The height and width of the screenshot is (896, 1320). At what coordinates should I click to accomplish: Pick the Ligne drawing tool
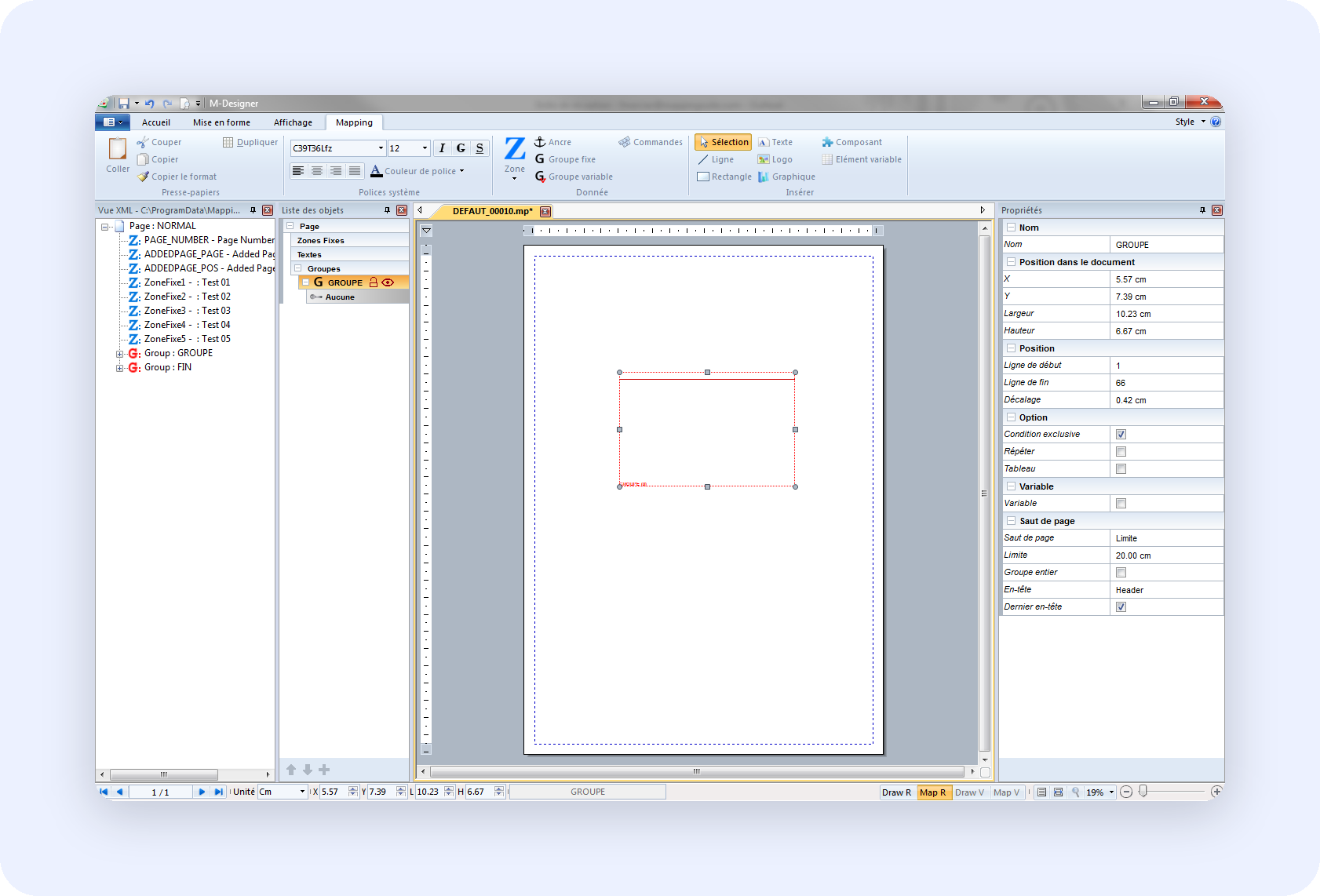(716, 159)
